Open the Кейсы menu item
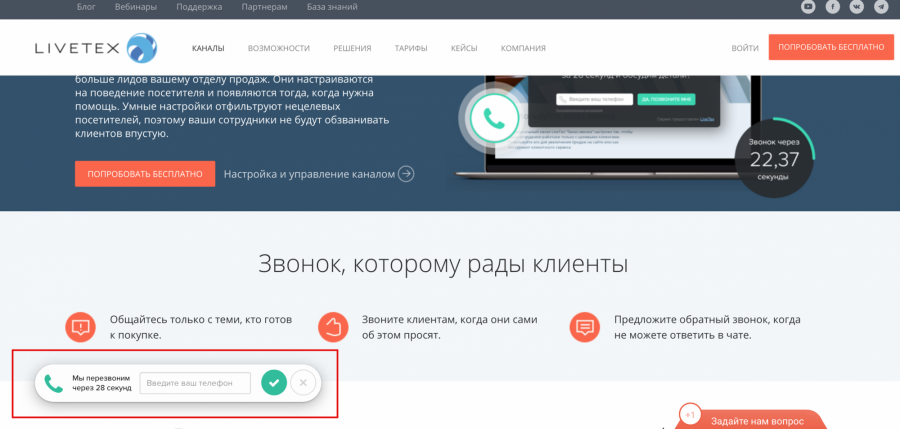 [464, 48]
